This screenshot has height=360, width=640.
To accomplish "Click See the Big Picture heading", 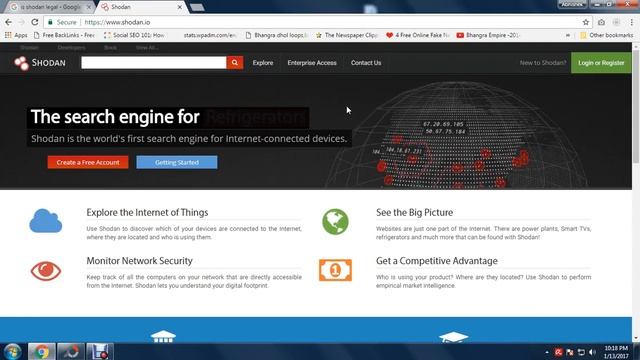I will (414, 212).
